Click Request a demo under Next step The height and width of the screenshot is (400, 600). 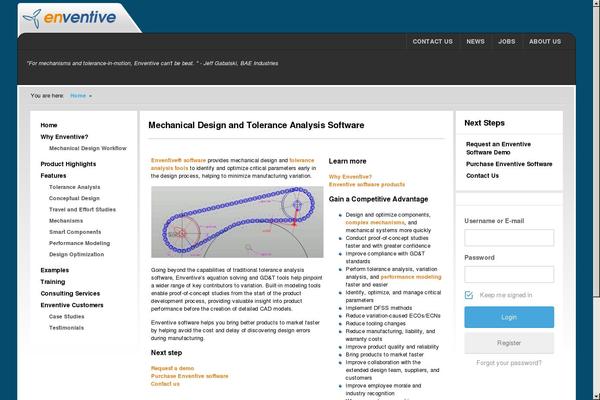pyautogui.click(x=172, y=368)
